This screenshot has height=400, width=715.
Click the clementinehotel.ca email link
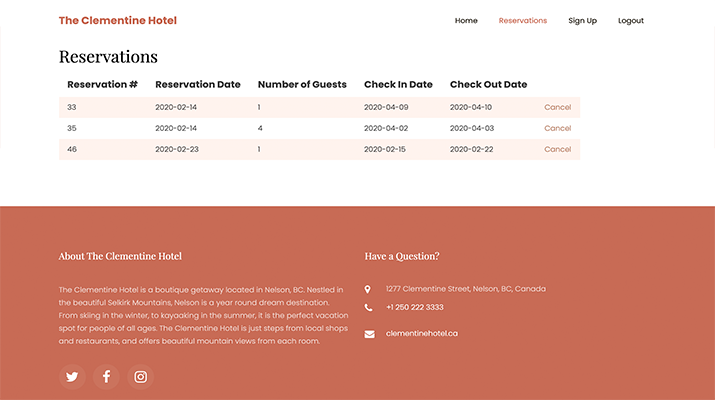pos(421,333)
